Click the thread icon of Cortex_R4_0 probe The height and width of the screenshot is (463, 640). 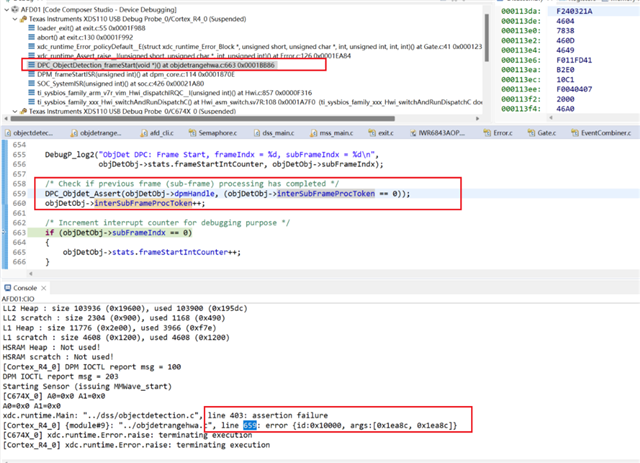click(x=23, y=19)
